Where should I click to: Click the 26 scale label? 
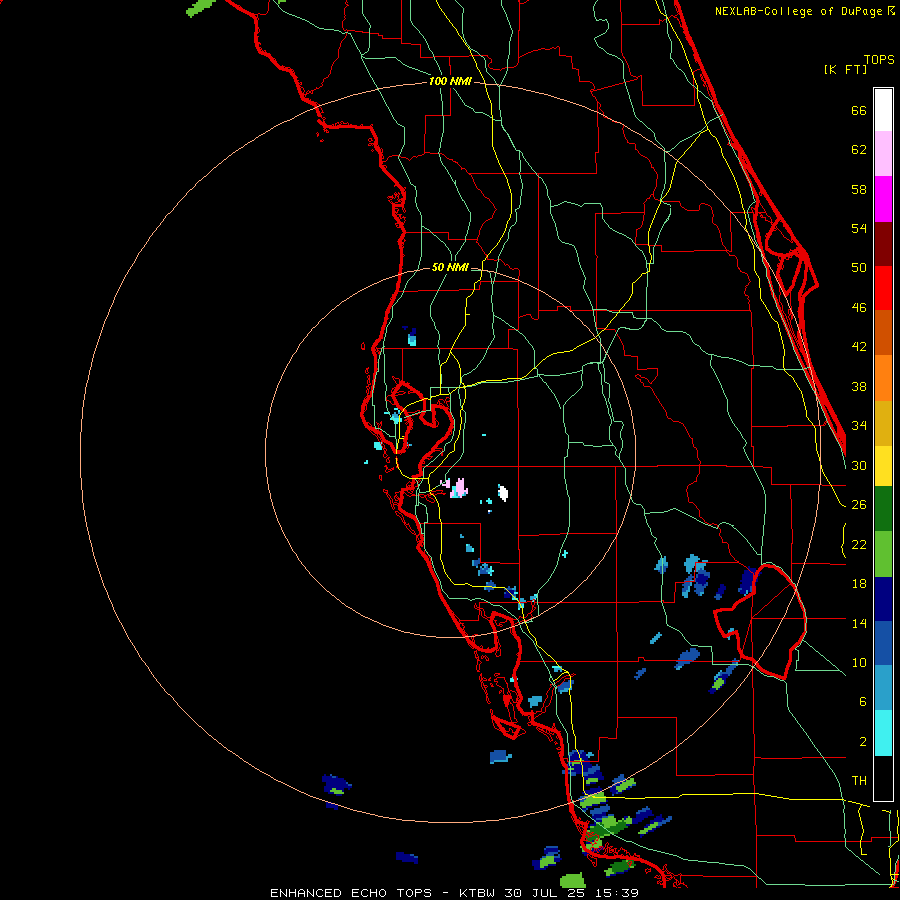859,505
